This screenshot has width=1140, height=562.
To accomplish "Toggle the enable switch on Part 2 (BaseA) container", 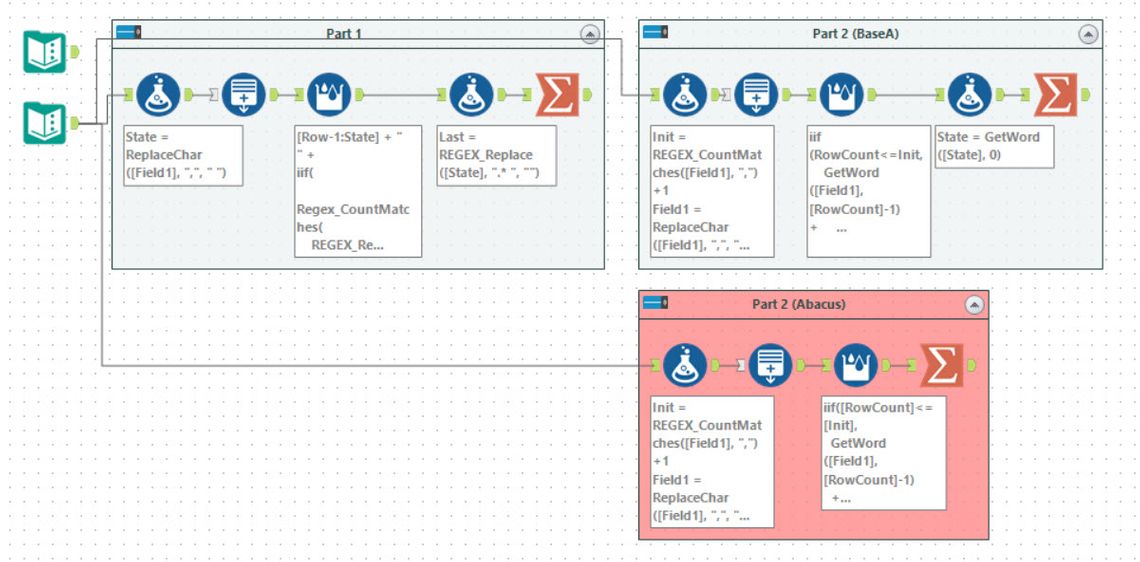I will (x=656, y=33).
